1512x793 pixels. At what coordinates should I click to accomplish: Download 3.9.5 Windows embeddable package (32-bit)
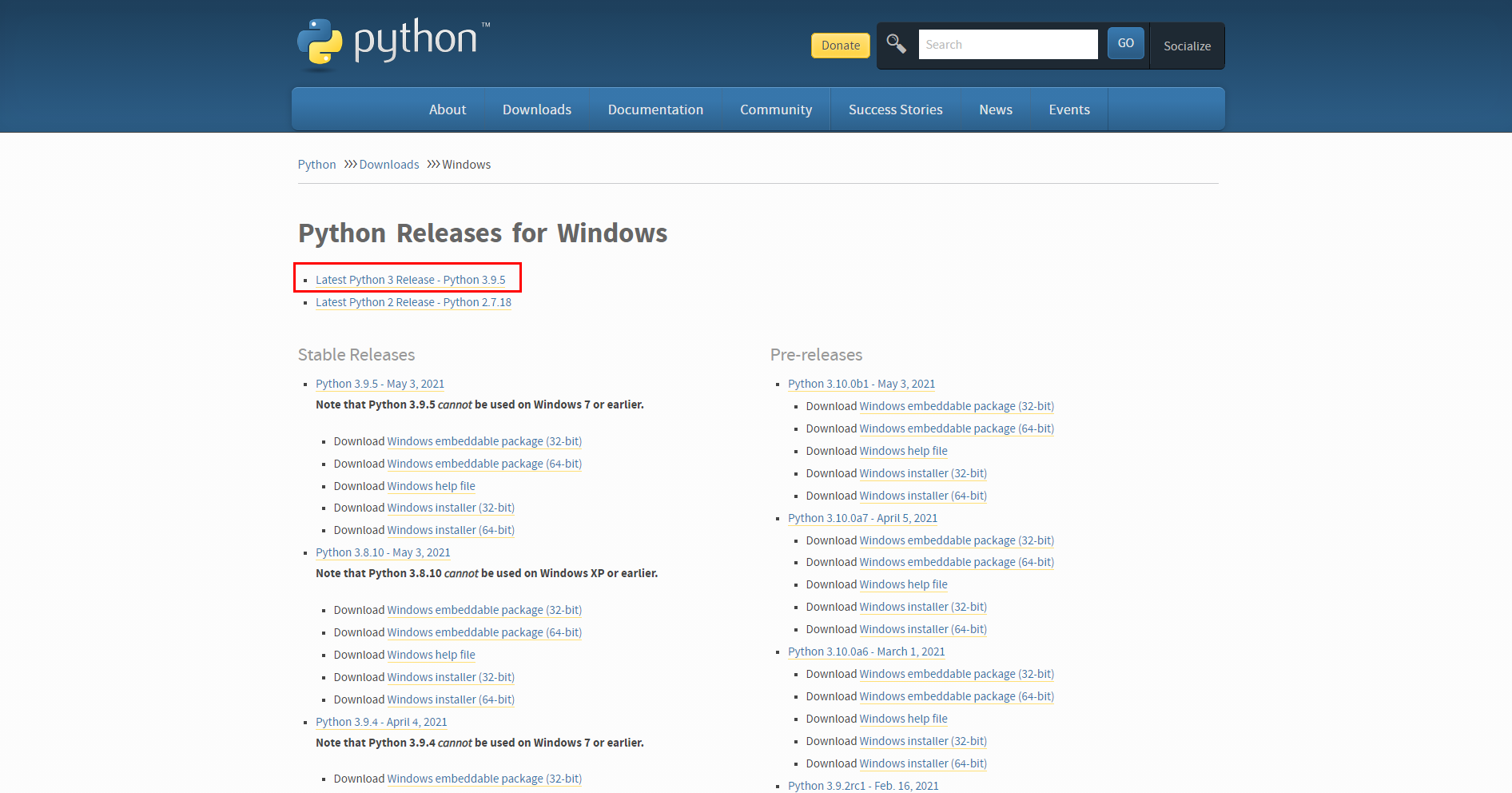(484, 441)
